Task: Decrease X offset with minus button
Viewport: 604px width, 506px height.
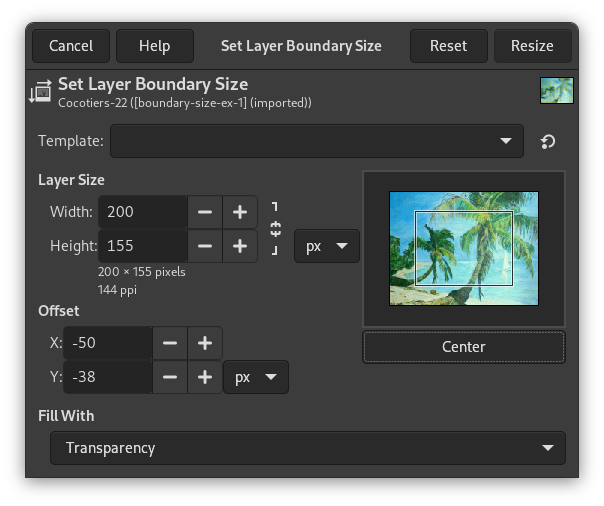Action: (170, 343)
